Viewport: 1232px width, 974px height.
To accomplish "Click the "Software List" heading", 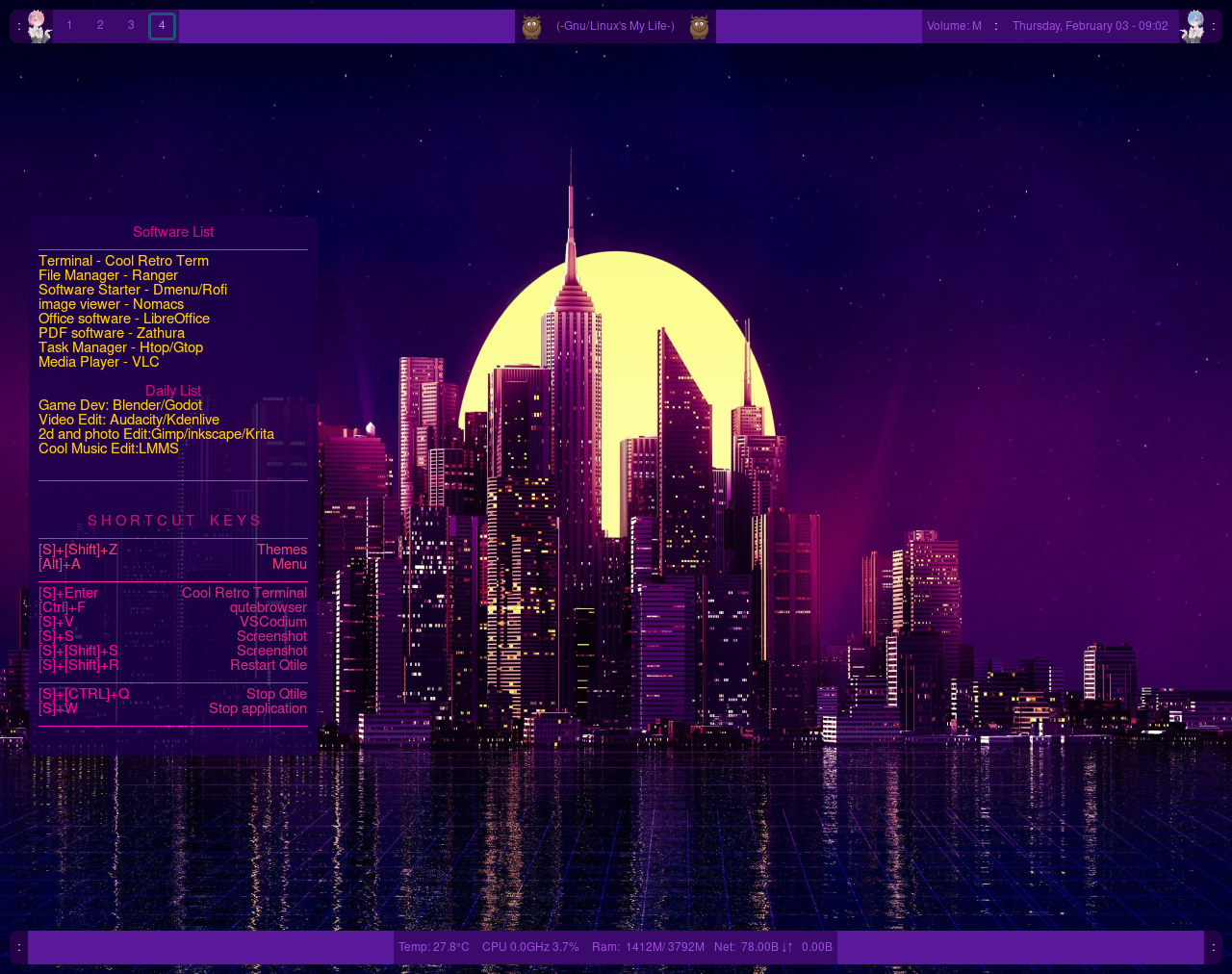I will coord(173,232).
